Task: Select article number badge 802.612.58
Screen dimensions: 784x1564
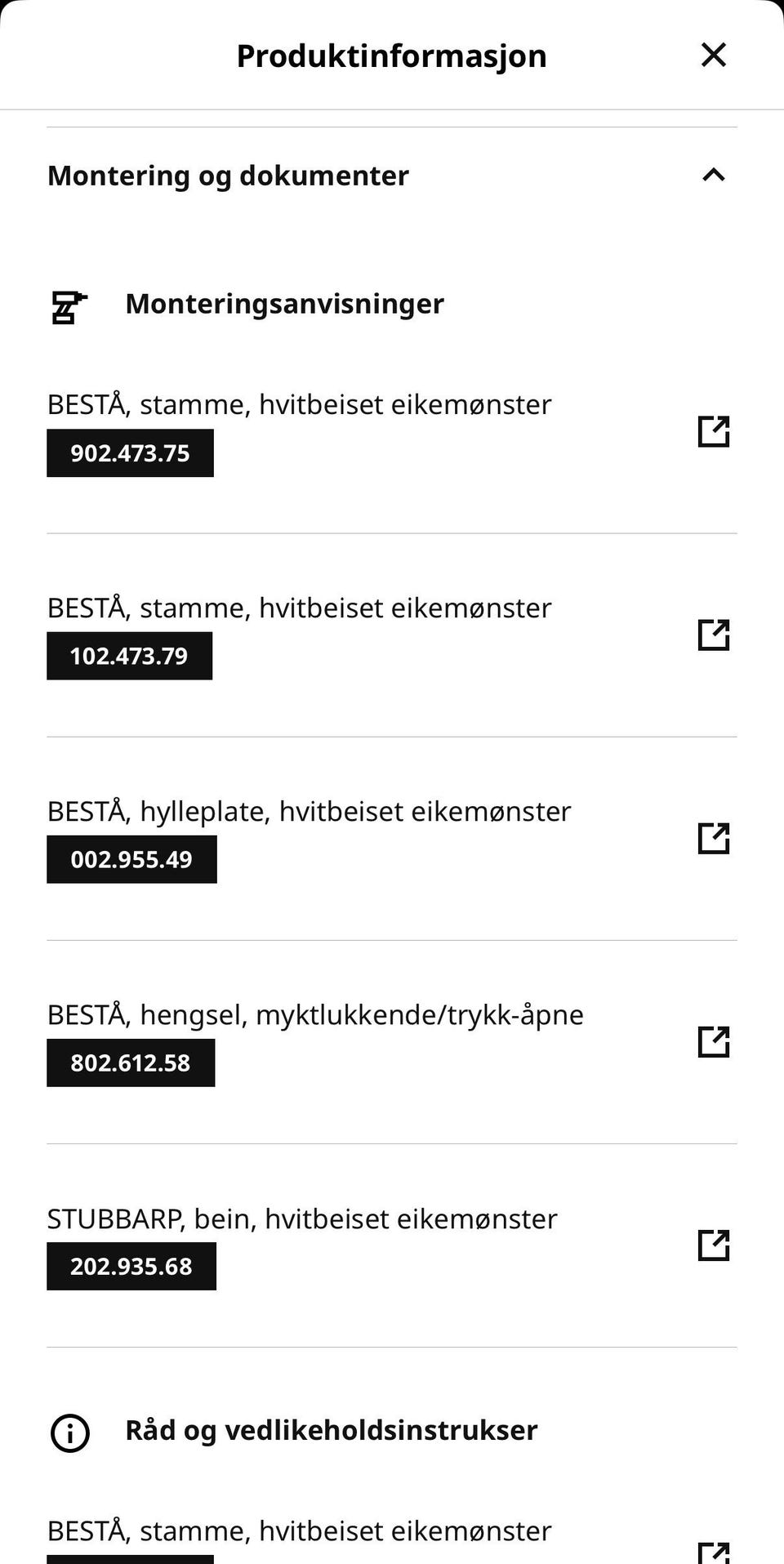Action: point(131,1063)
